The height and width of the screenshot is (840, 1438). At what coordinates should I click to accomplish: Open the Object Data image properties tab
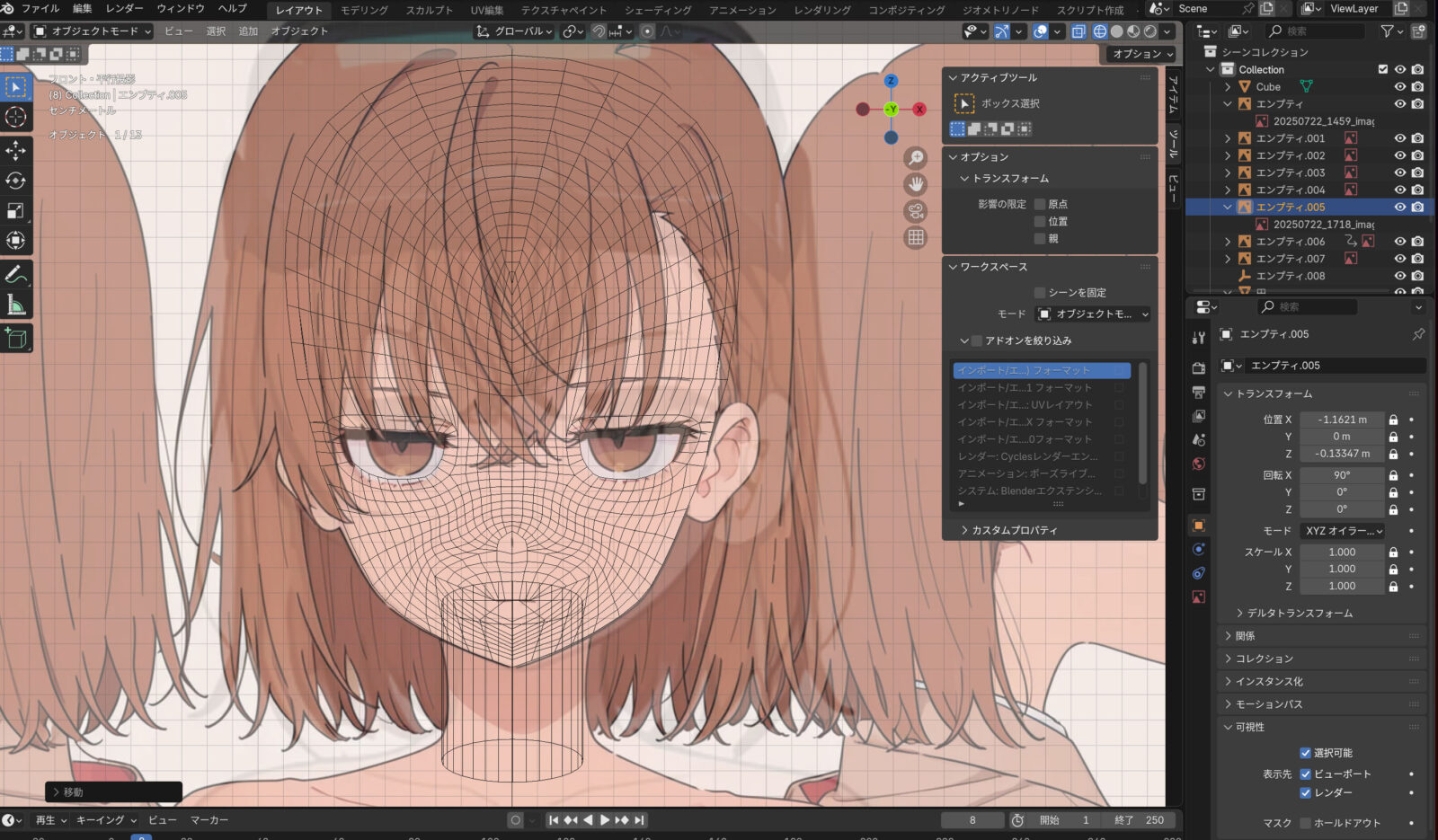click(1198, 597)
